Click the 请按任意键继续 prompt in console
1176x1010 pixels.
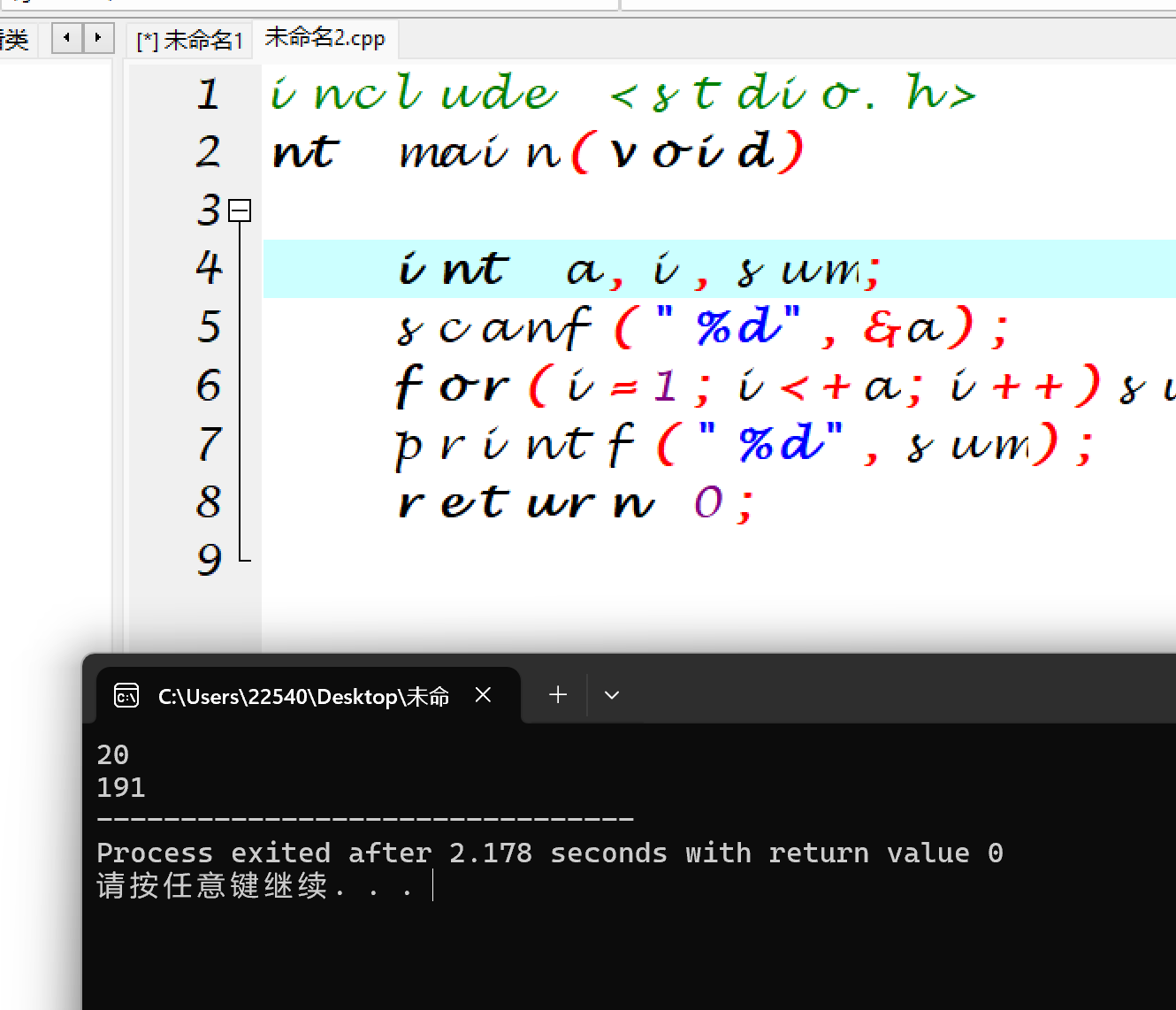click(x=255, y=885)
